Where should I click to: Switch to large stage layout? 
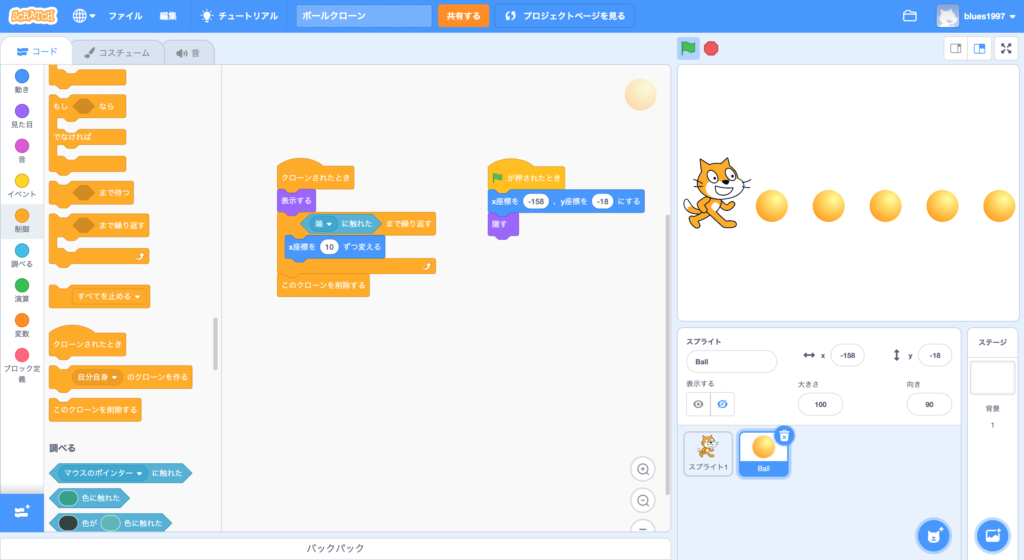[x=980, y=48]
